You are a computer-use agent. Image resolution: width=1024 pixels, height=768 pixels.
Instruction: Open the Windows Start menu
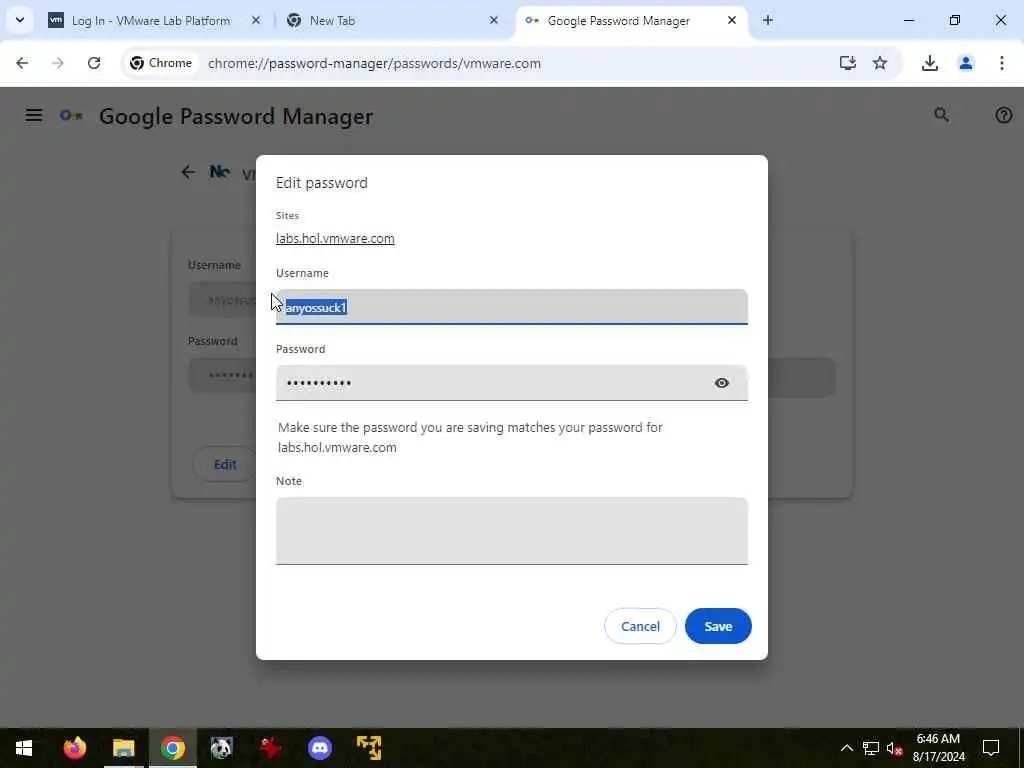tap(24, 748)
